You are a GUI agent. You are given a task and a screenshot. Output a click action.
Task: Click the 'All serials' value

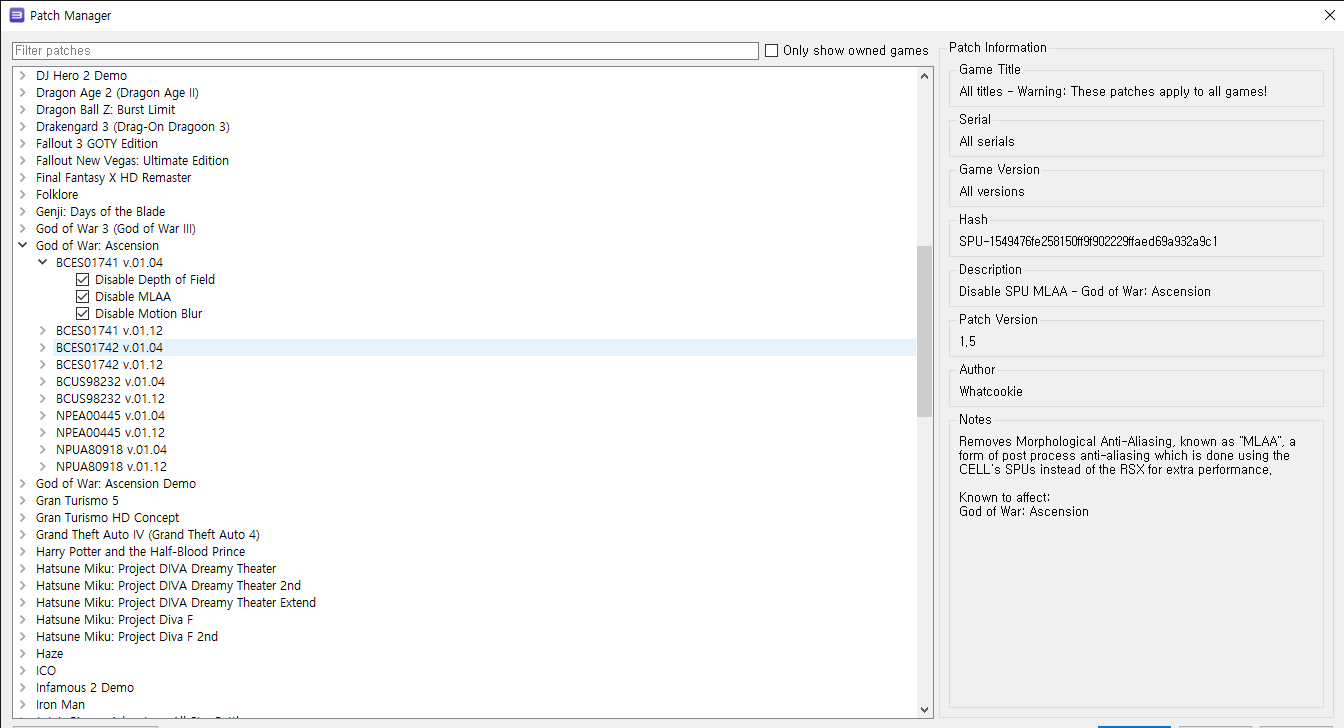click(987, 142)
